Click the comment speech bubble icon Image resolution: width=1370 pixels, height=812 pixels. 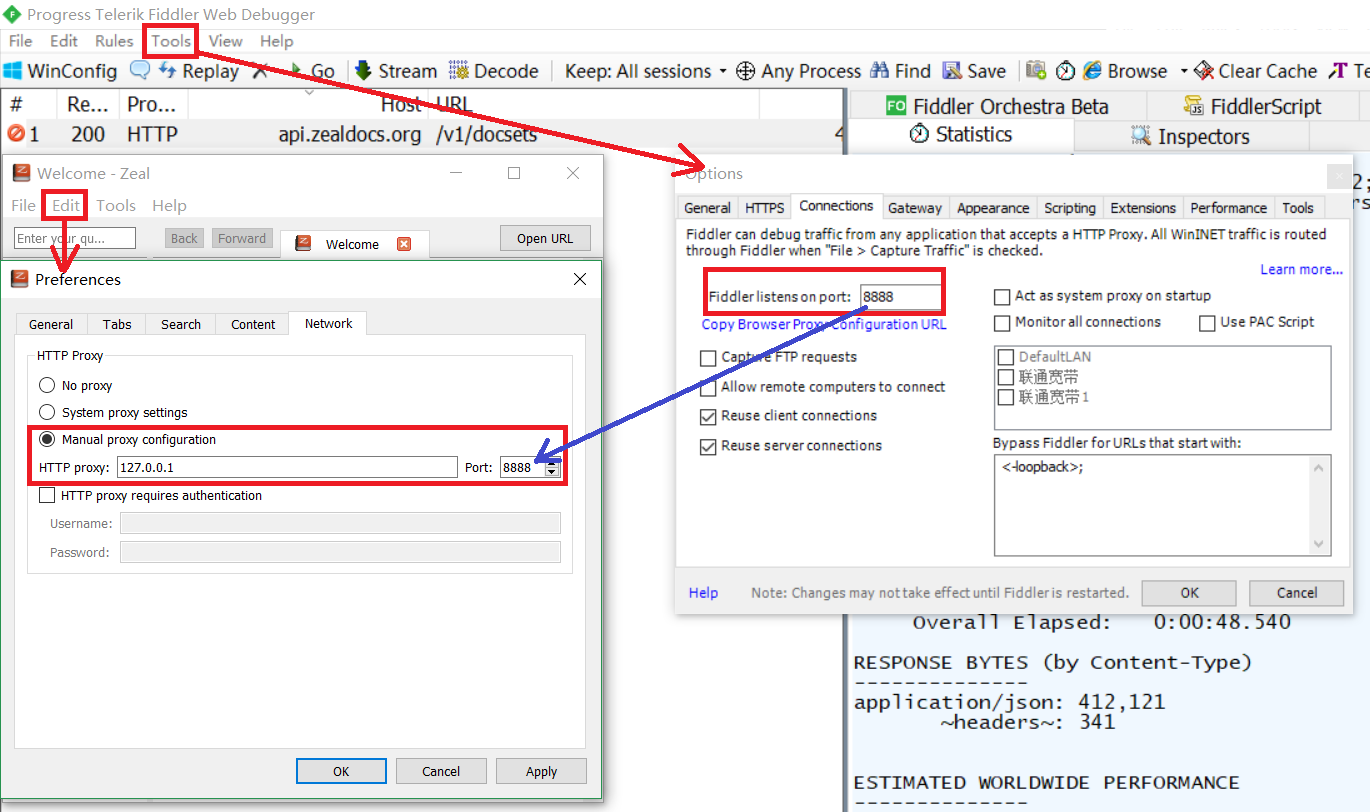141,71
